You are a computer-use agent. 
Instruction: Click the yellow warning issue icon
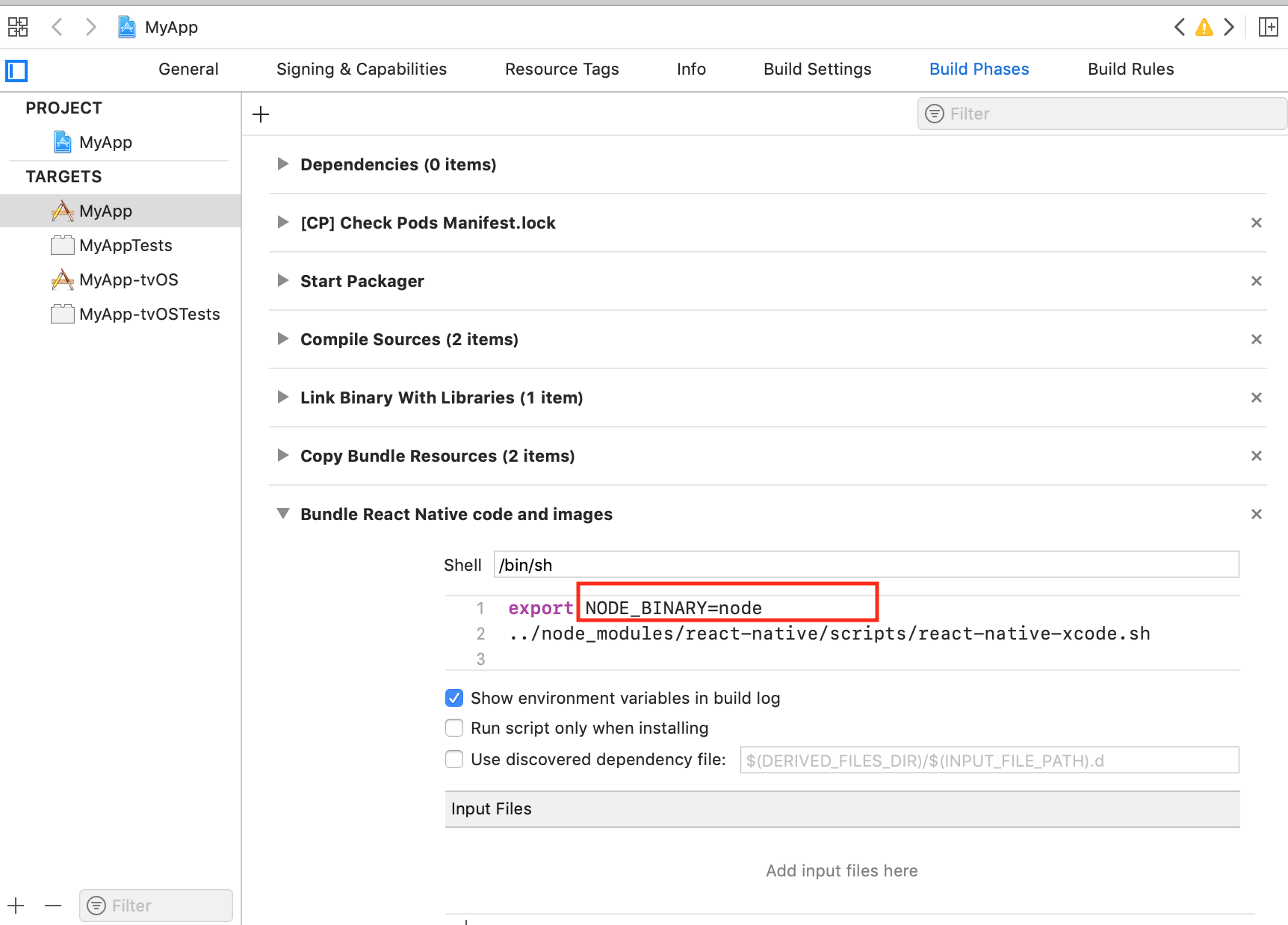click(1204, 28)
